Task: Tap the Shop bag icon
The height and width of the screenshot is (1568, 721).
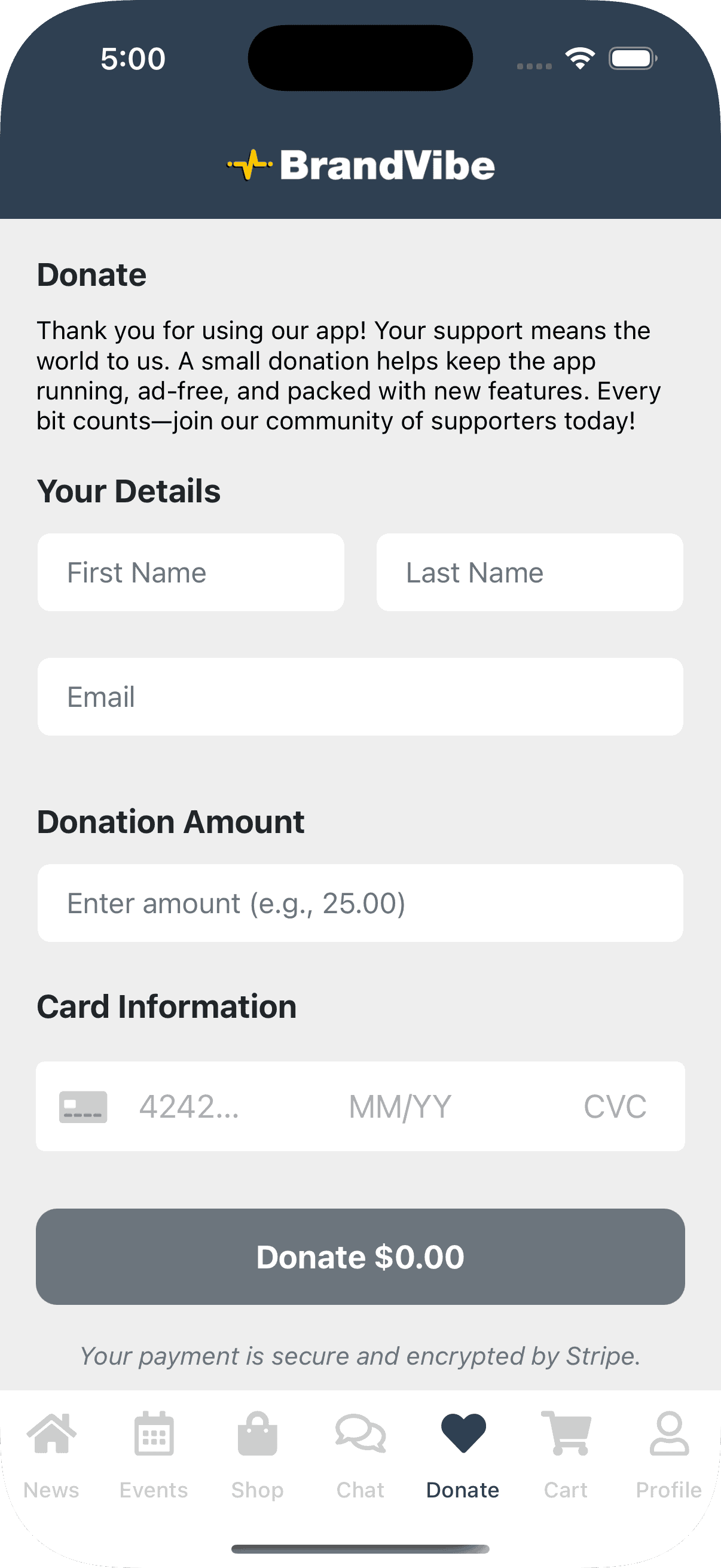Action: [x=257, y=1433]
